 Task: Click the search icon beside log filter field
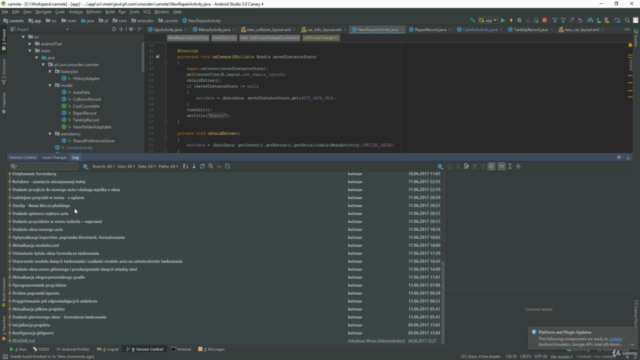(85, 167)
